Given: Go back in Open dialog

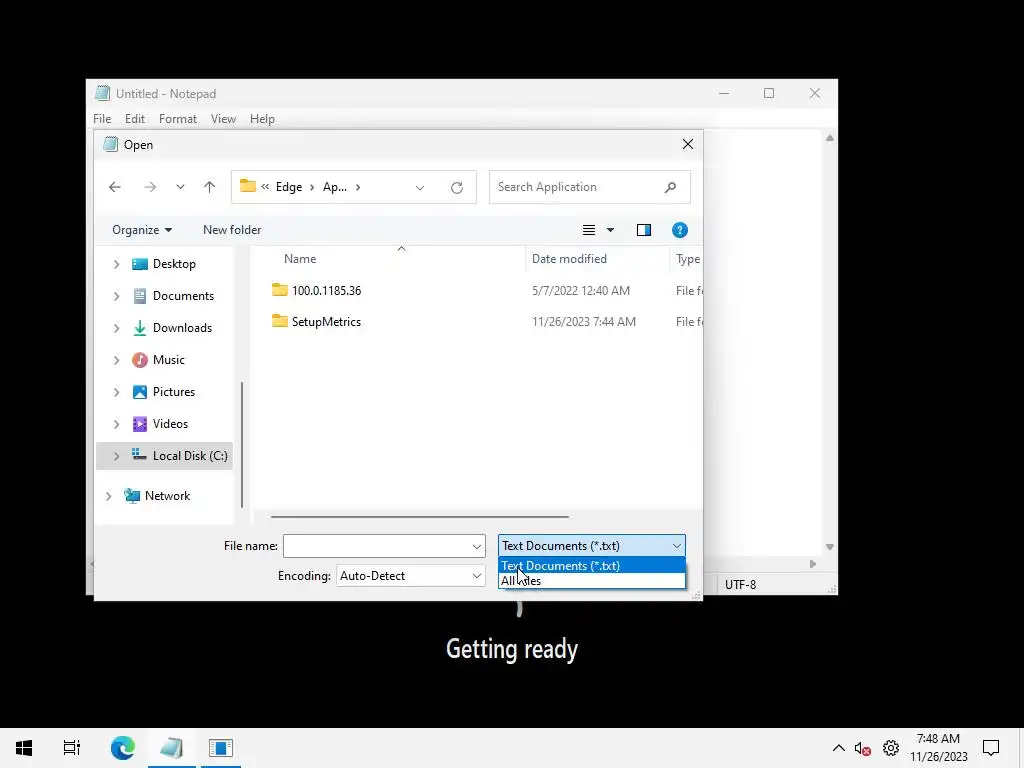Looking at the screenshot, I should 115,187.
